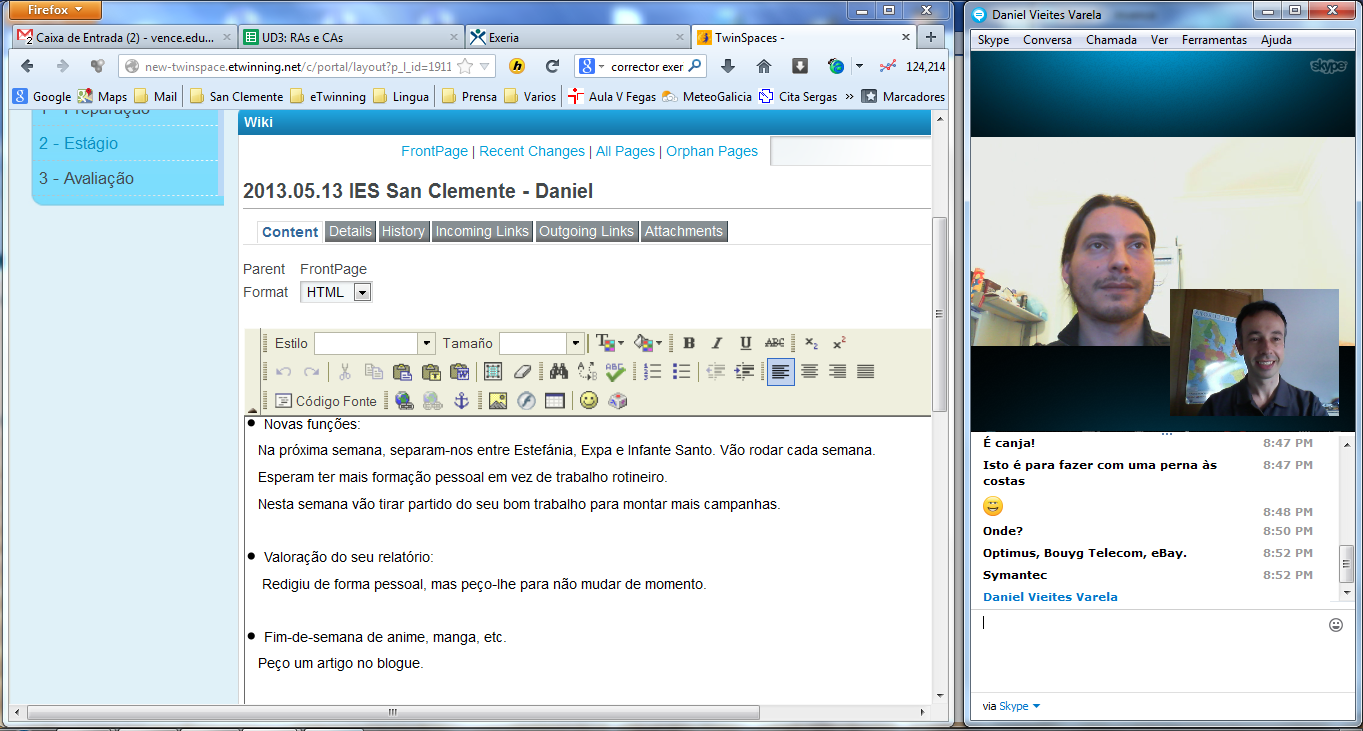Insert bulleted list
1363x731 pixels.
click(x=682, y=372)
